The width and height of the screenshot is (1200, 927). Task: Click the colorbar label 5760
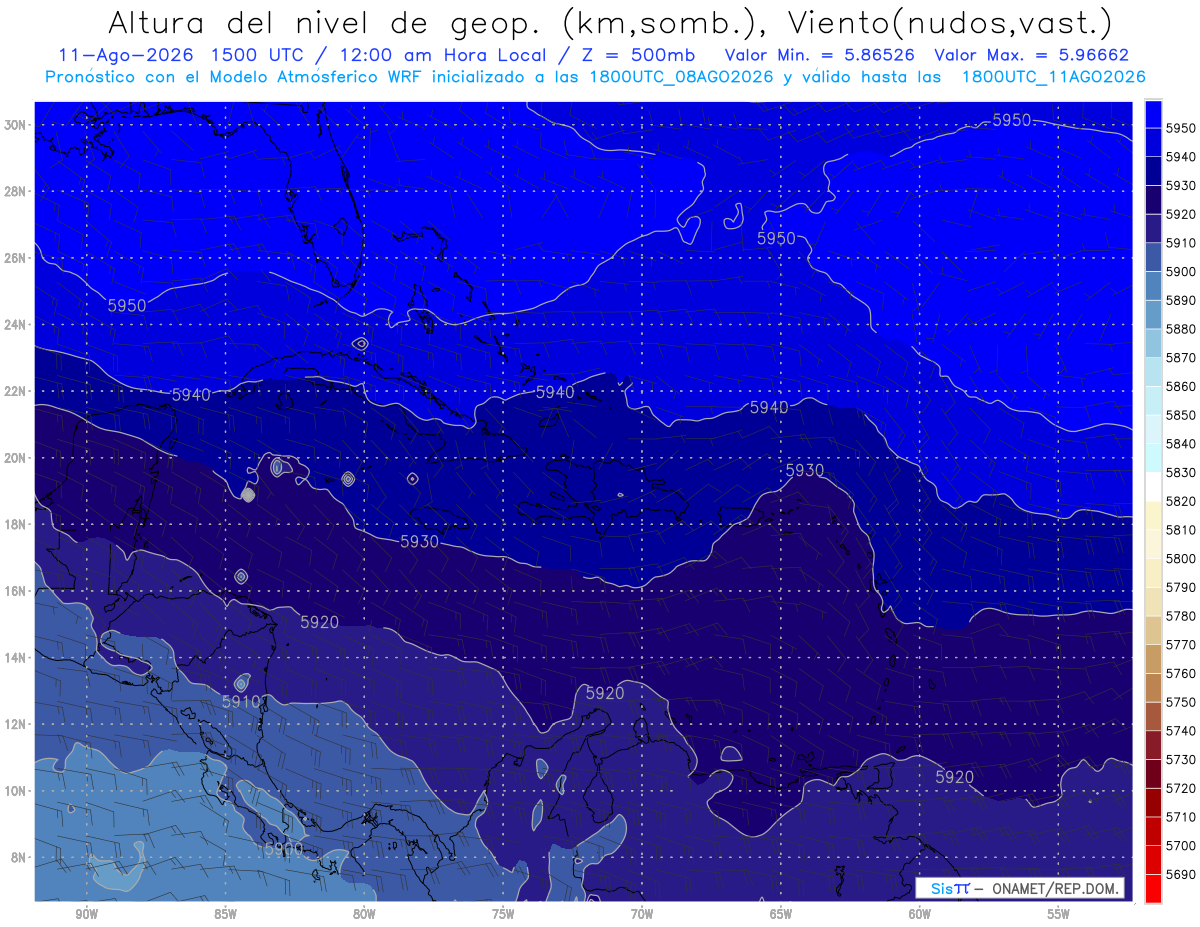[1180, 673]
